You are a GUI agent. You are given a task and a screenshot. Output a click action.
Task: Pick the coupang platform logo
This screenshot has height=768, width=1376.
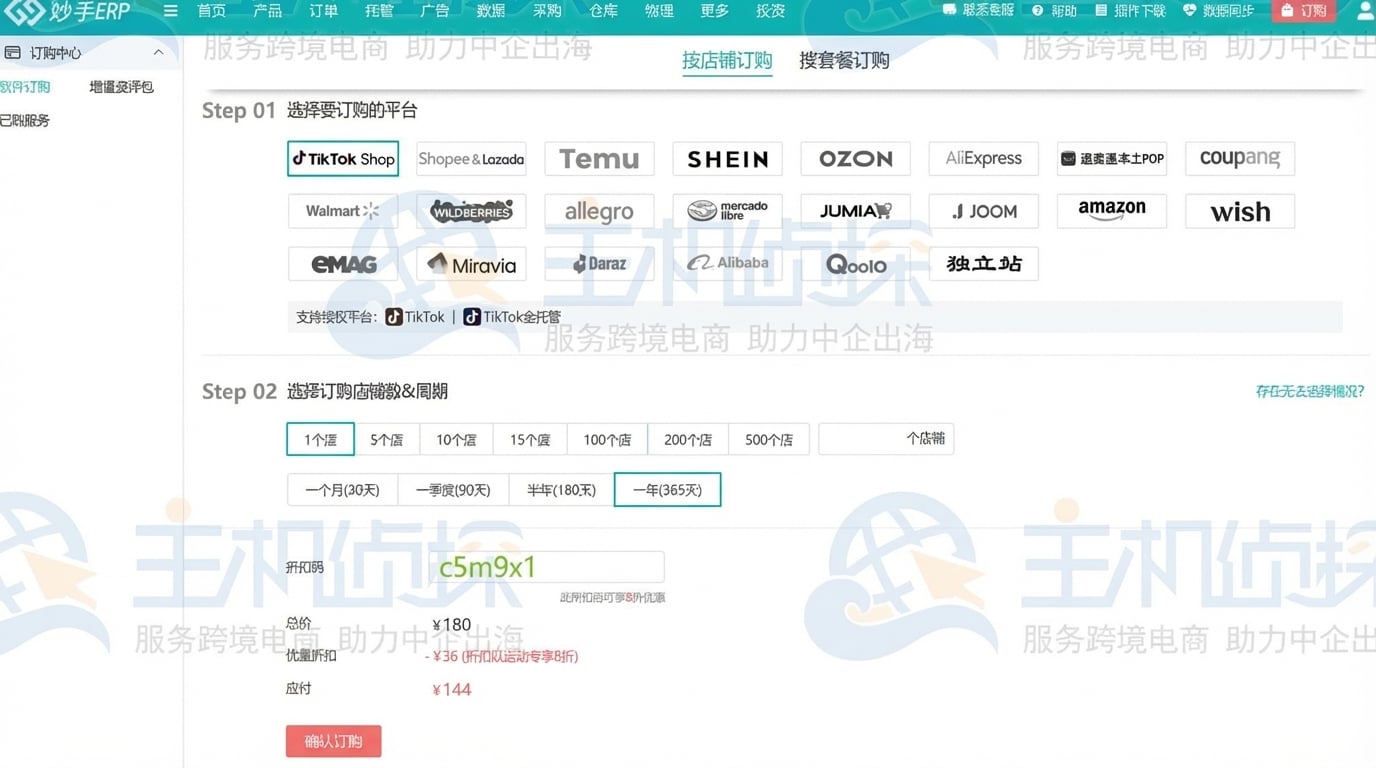tap(1239, 159)
